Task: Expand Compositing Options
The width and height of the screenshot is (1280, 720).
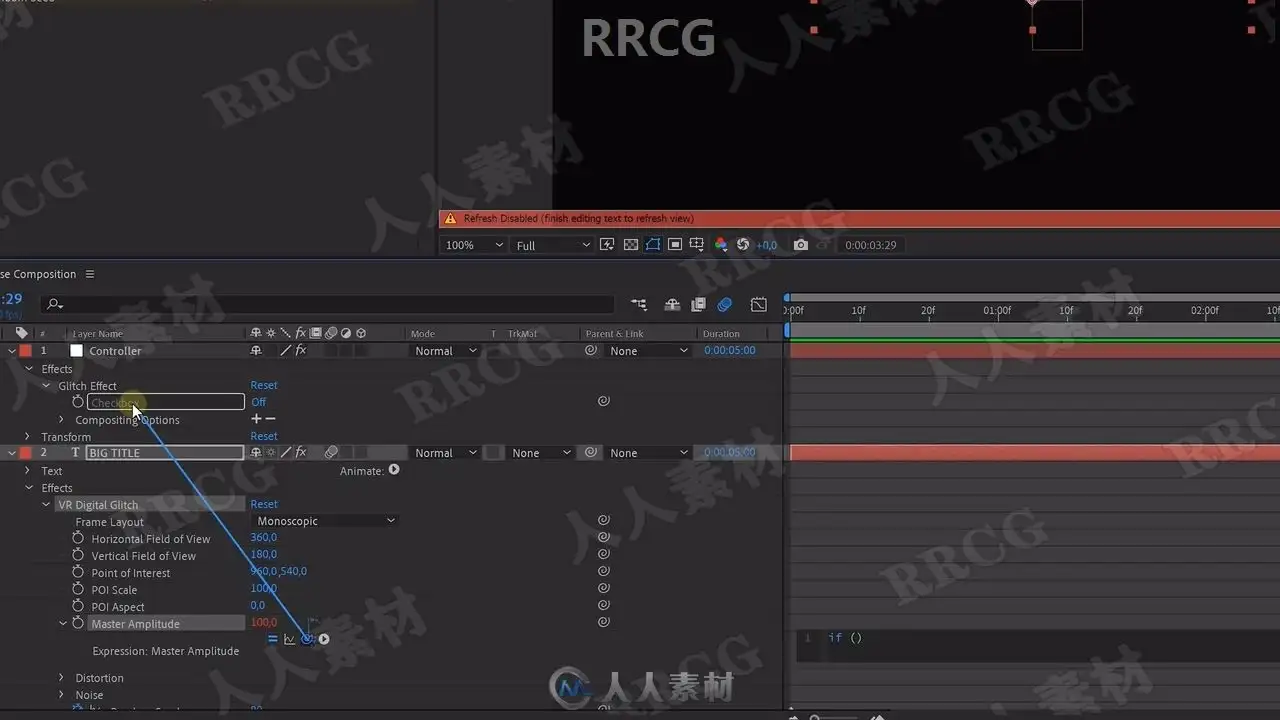Action: point(62,420)
